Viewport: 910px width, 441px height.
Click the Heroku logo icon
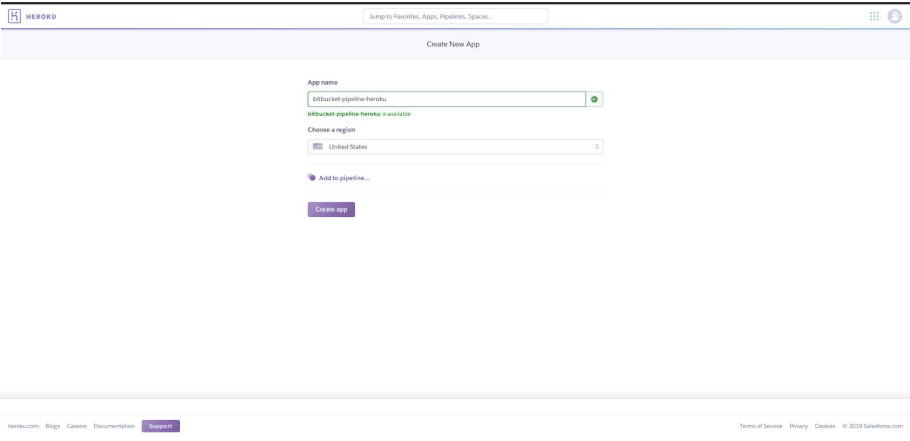coord(15,16)
